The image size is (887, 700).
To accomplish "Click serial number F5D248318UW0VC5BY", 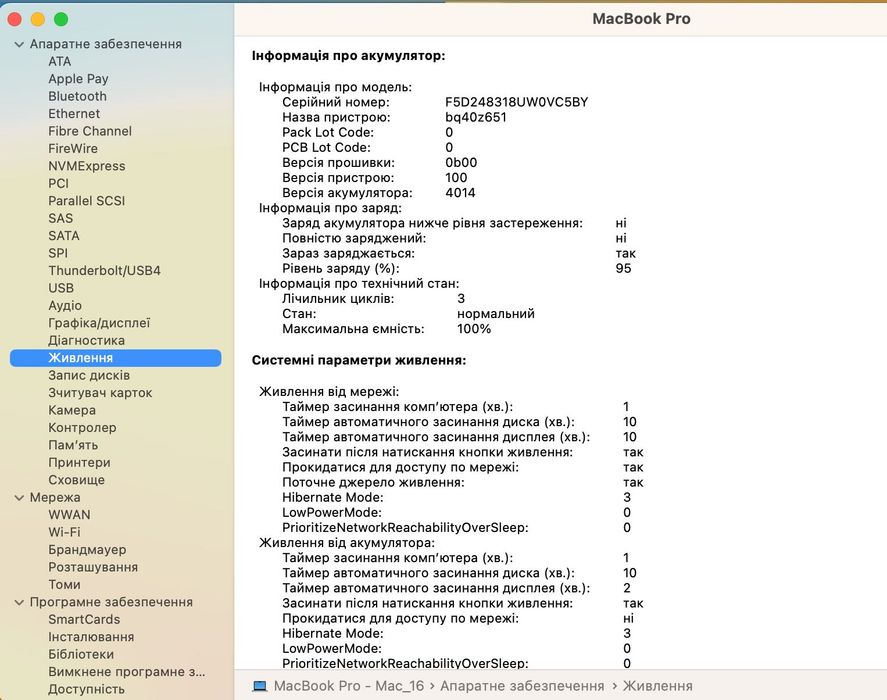I will point(516,102).
